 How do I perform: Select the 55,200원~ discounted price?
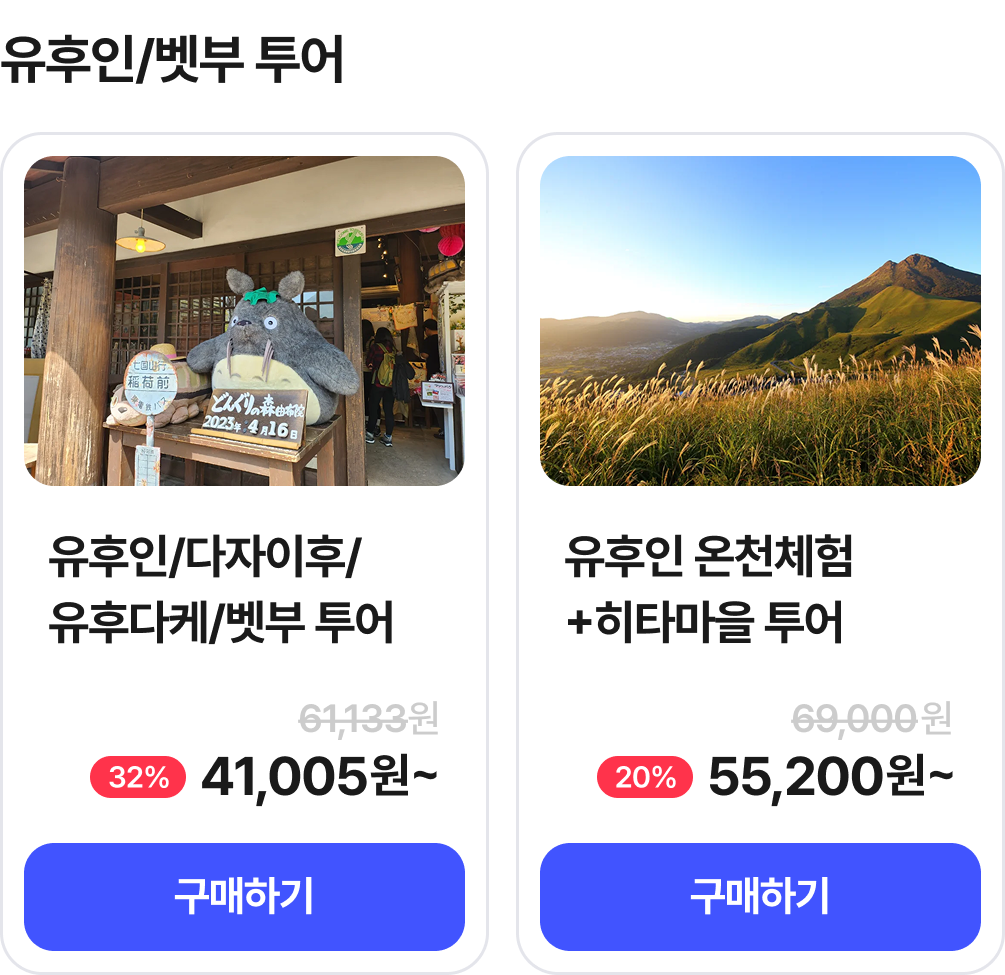[x=830, y=777]
